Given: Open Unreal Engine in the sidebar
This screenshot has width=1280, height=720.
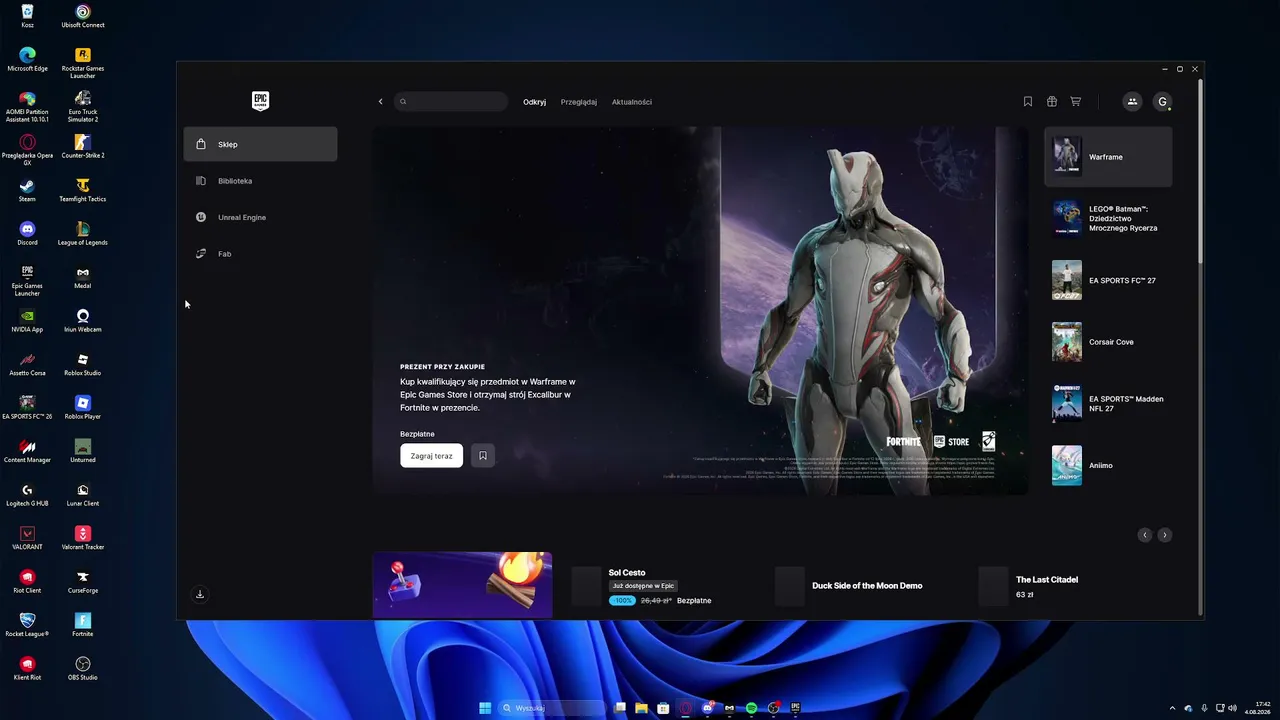Looking at the screenshot, I should (x=260, y=217).
